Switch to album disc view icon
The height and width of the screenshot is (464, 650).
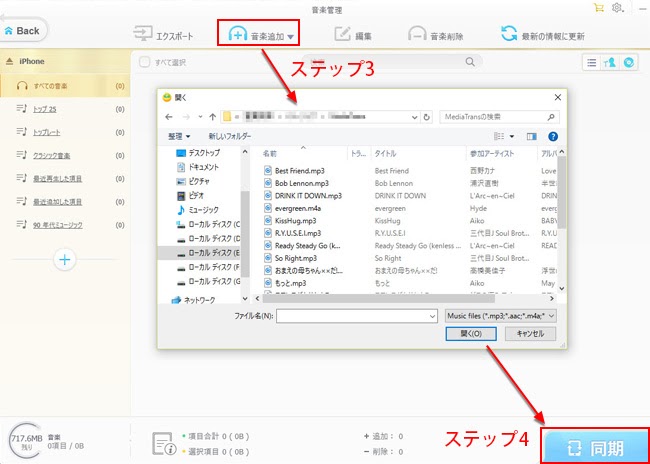(x=629, y=63)
